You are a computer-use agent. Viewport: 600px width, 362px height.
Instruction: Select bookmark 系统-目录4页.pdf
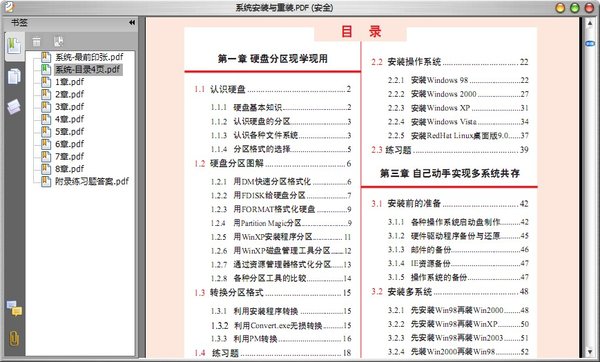pyautogui.click(x=88, y=70)
